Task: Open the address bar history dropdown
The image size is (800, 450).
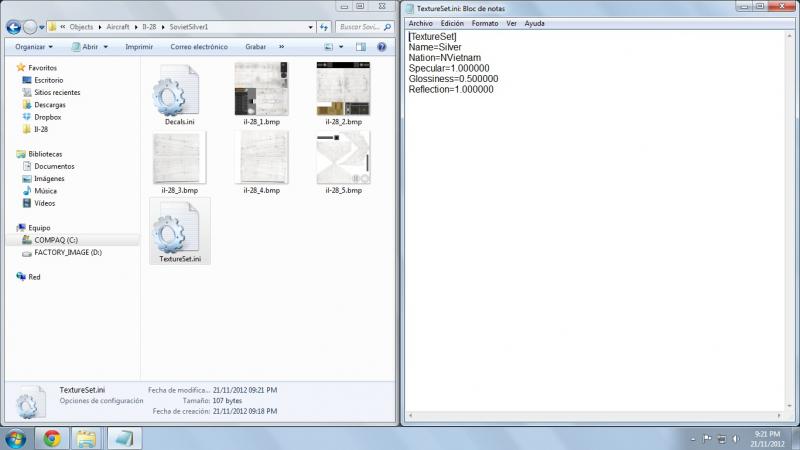Action: coord(310,27)
